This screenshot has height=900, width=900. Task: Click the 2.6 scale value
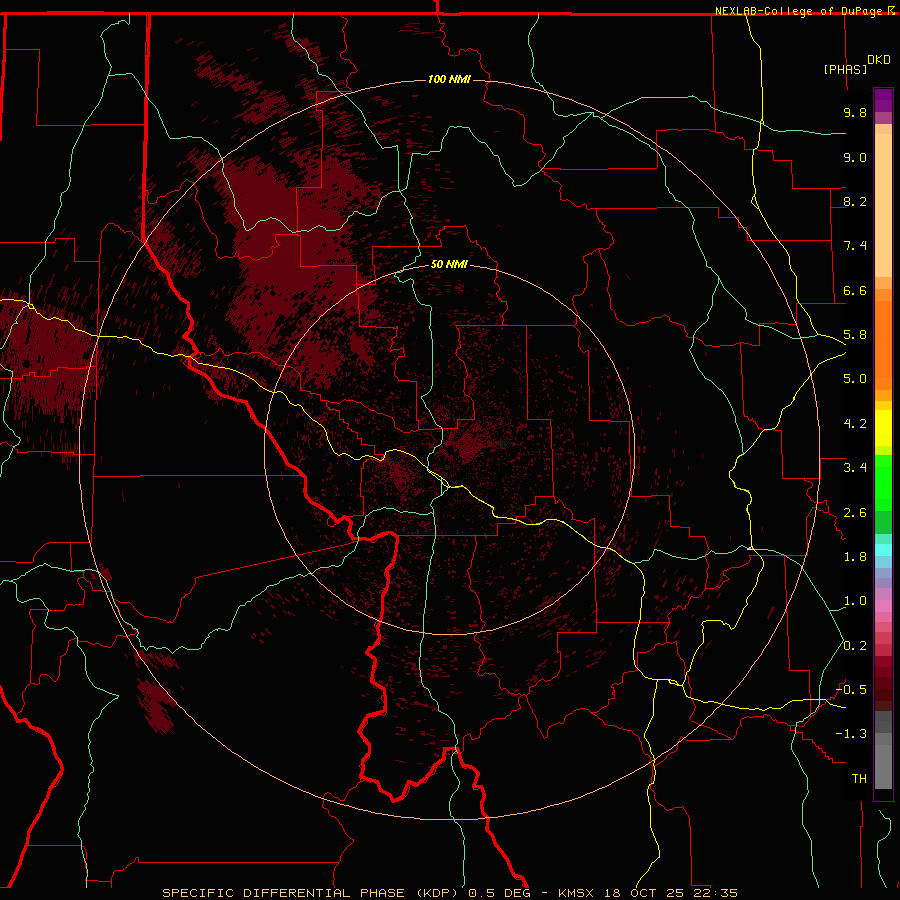point(855,513)
